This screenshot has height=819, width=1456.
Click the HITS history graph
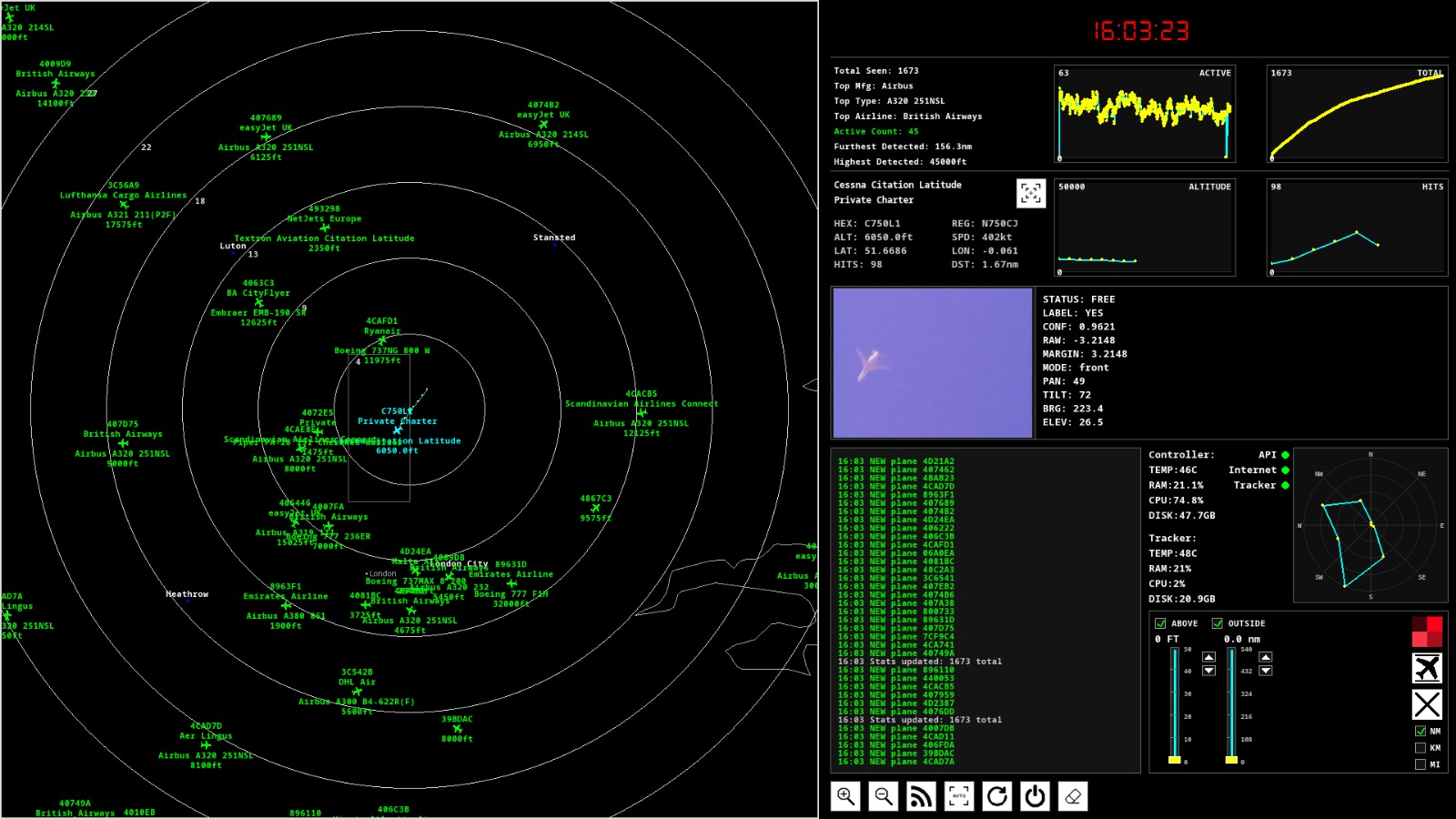click(x=1357, y=227)
